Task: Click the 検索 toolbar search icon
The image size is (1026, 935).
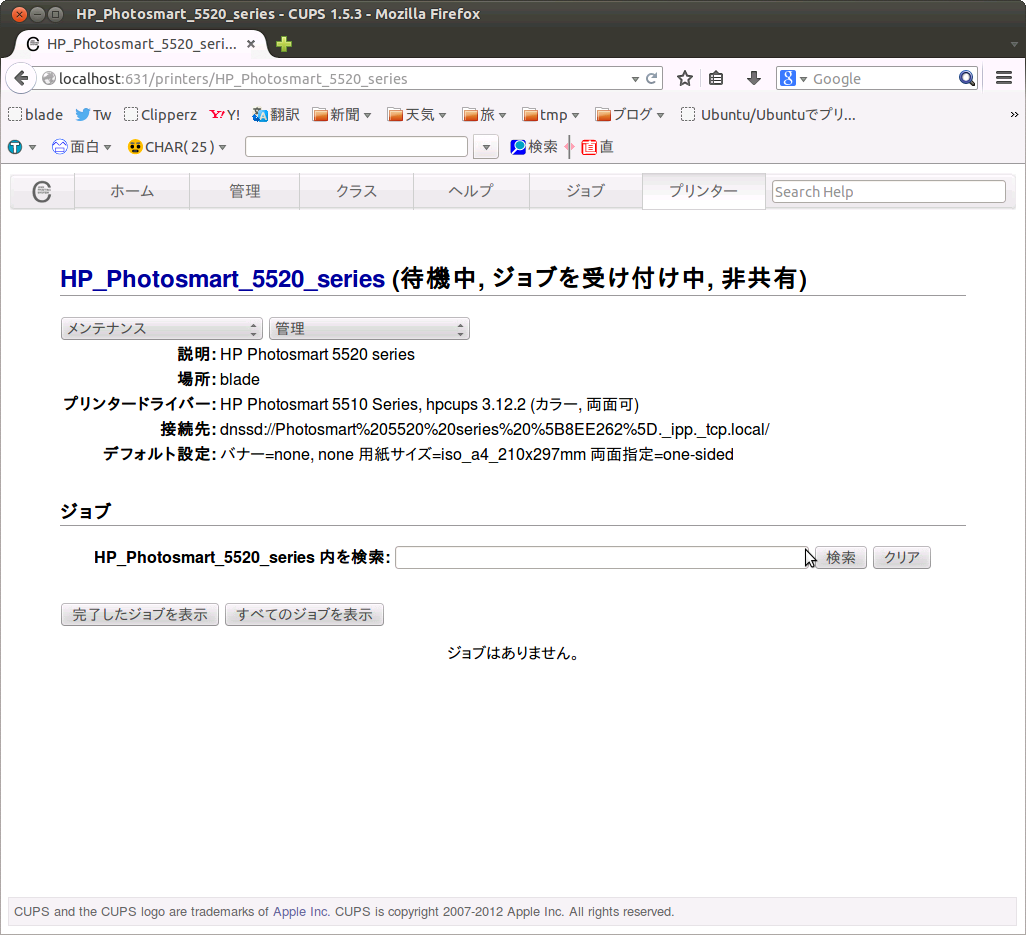Action: click(x=534, y=147)
